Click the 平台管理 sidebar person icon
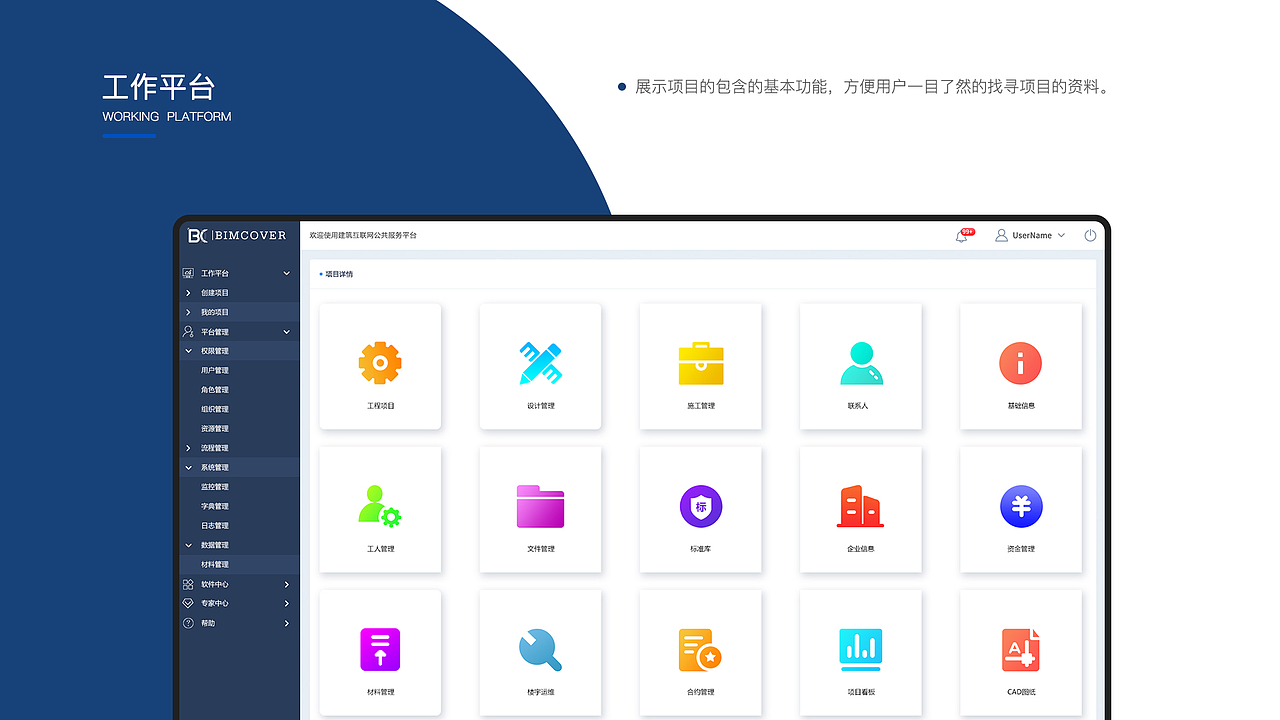 187,331
